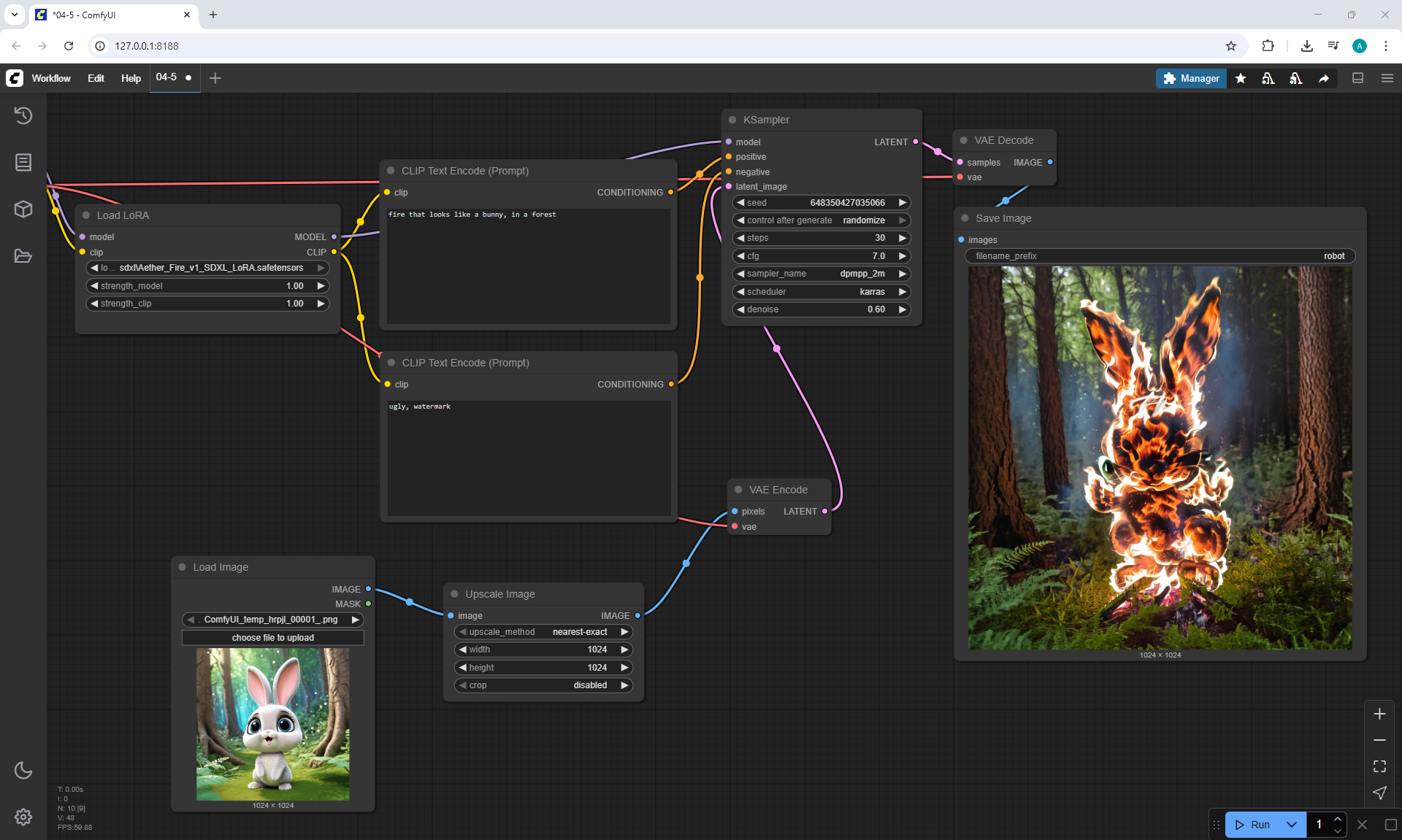Toggle dark theme moon icon
This screenshot has width=1402, height=840.
[23, 770]
